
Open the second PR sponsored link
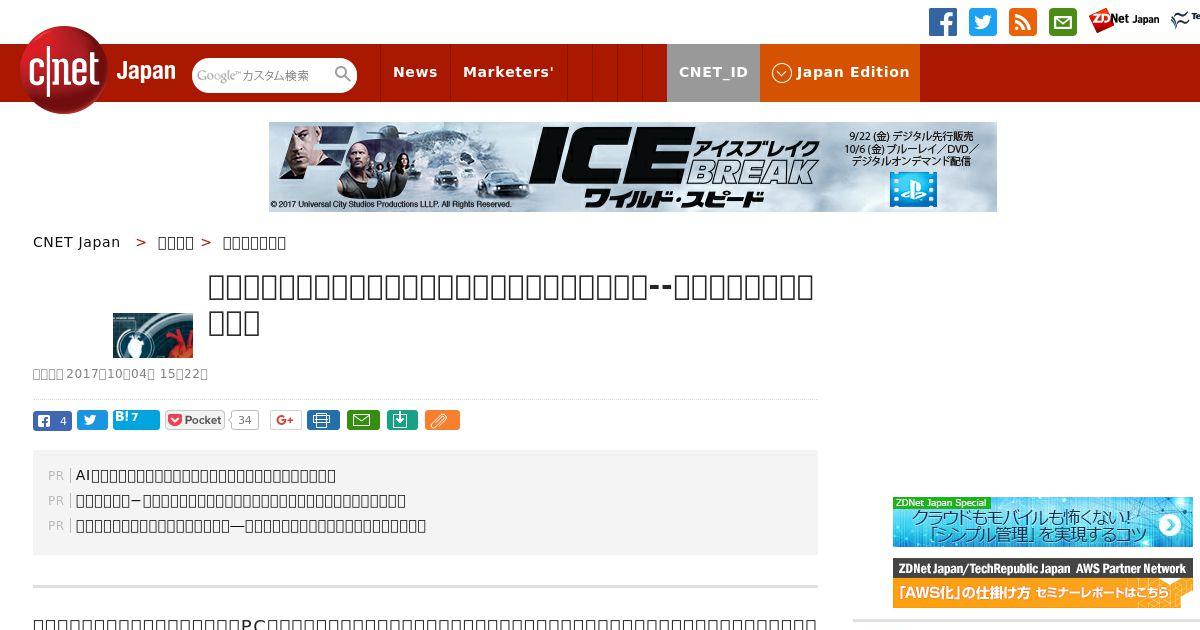point(241,500)
